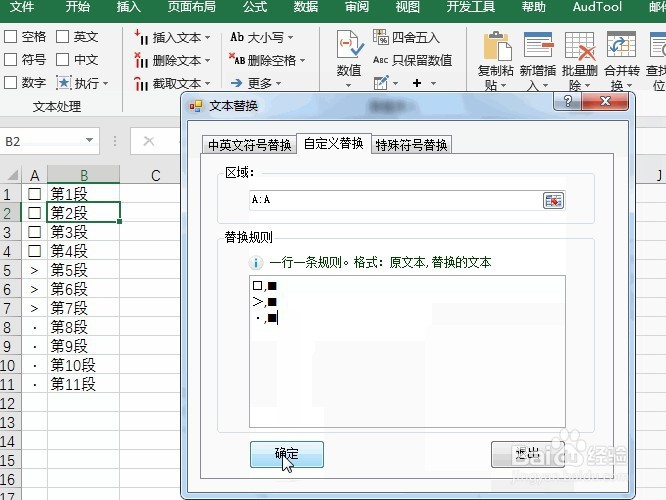Open the 数据 ribbon tab
Viewport: 666px width, 500px height.
point(306,7)
